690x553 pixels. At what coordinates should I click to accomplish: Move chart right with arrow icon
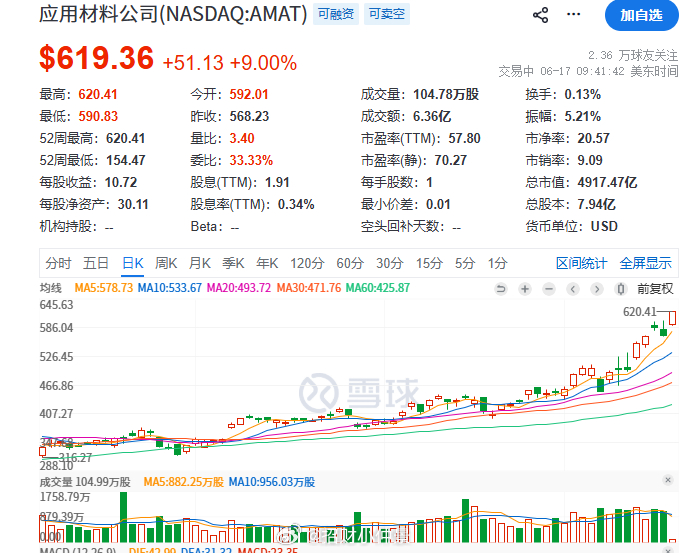coord(597,289)
